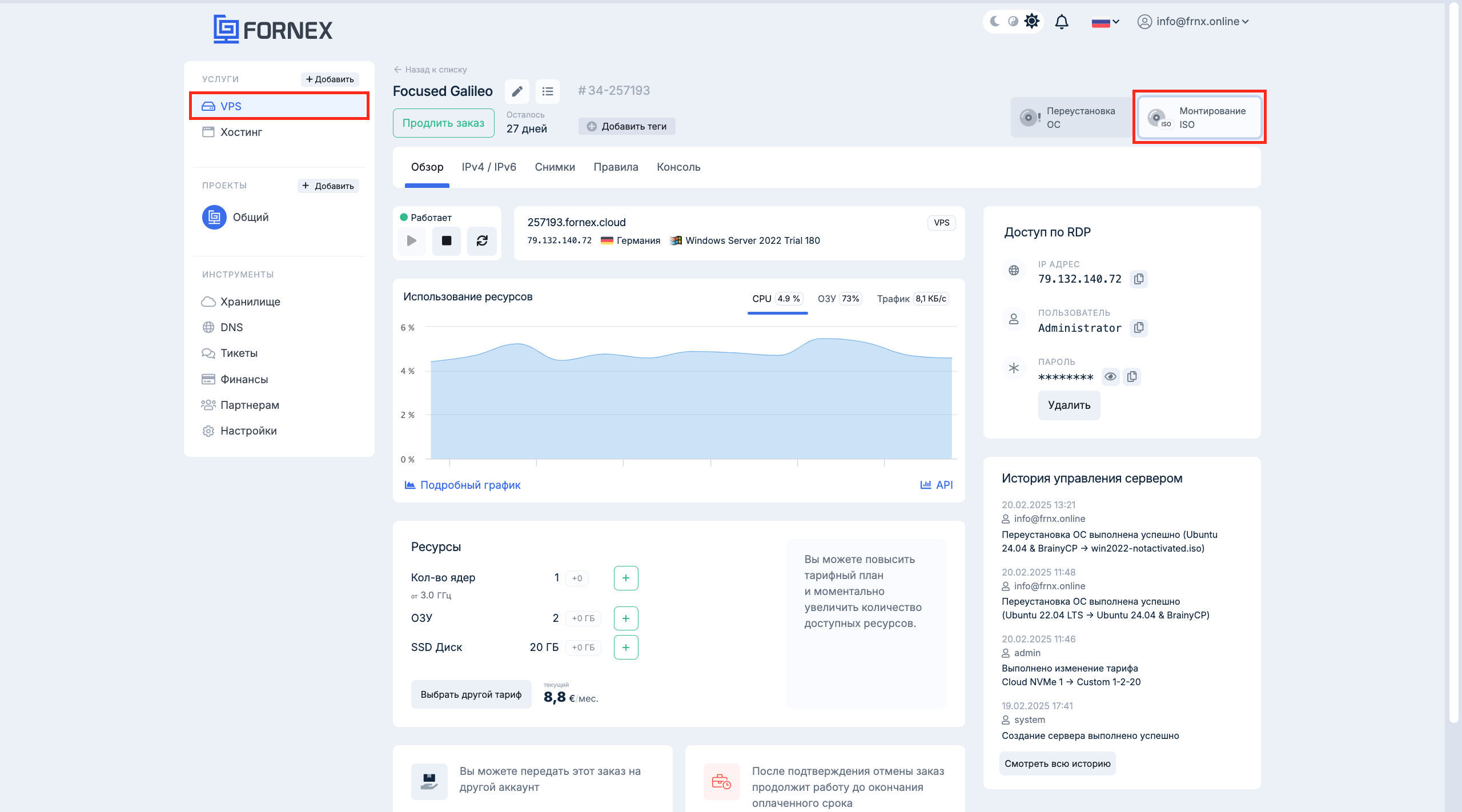Viewport: 1462px width, 812px height.
Task: Select light theme sun icon
Action: 1032,22
